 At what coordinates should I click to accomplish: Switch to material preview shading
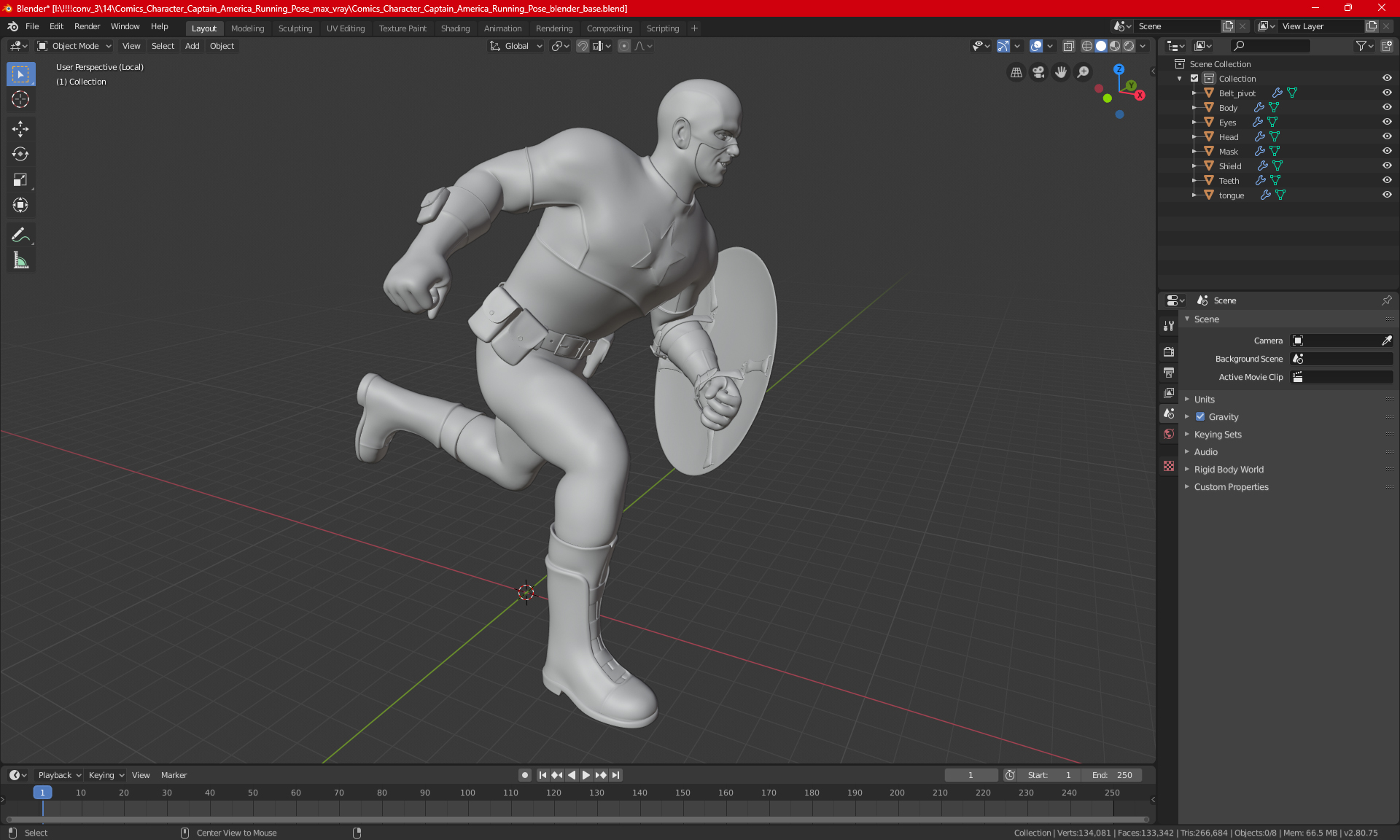(1115, 46)
